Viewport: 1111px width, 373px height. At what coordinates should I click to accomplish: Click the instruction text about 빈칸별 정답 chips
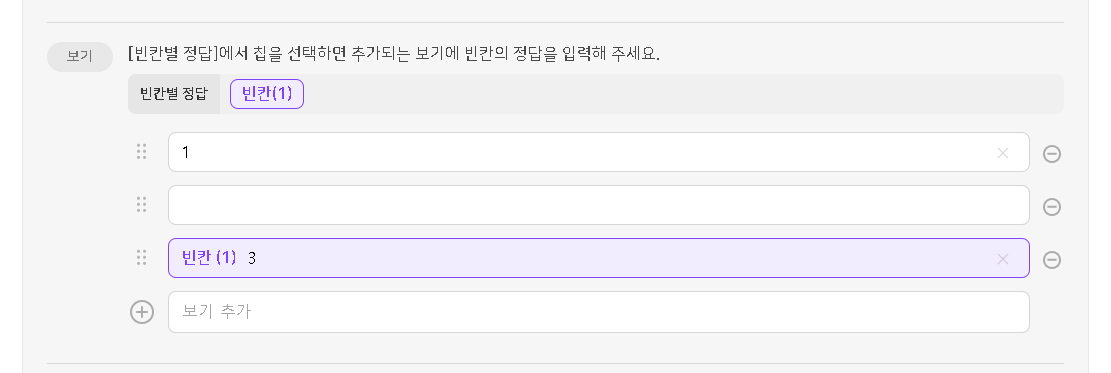click(394, 54)
